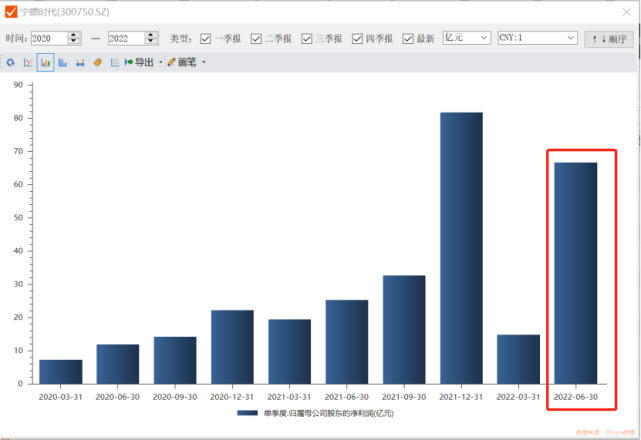Click the 顺序 sort order button

pos(609,38)
